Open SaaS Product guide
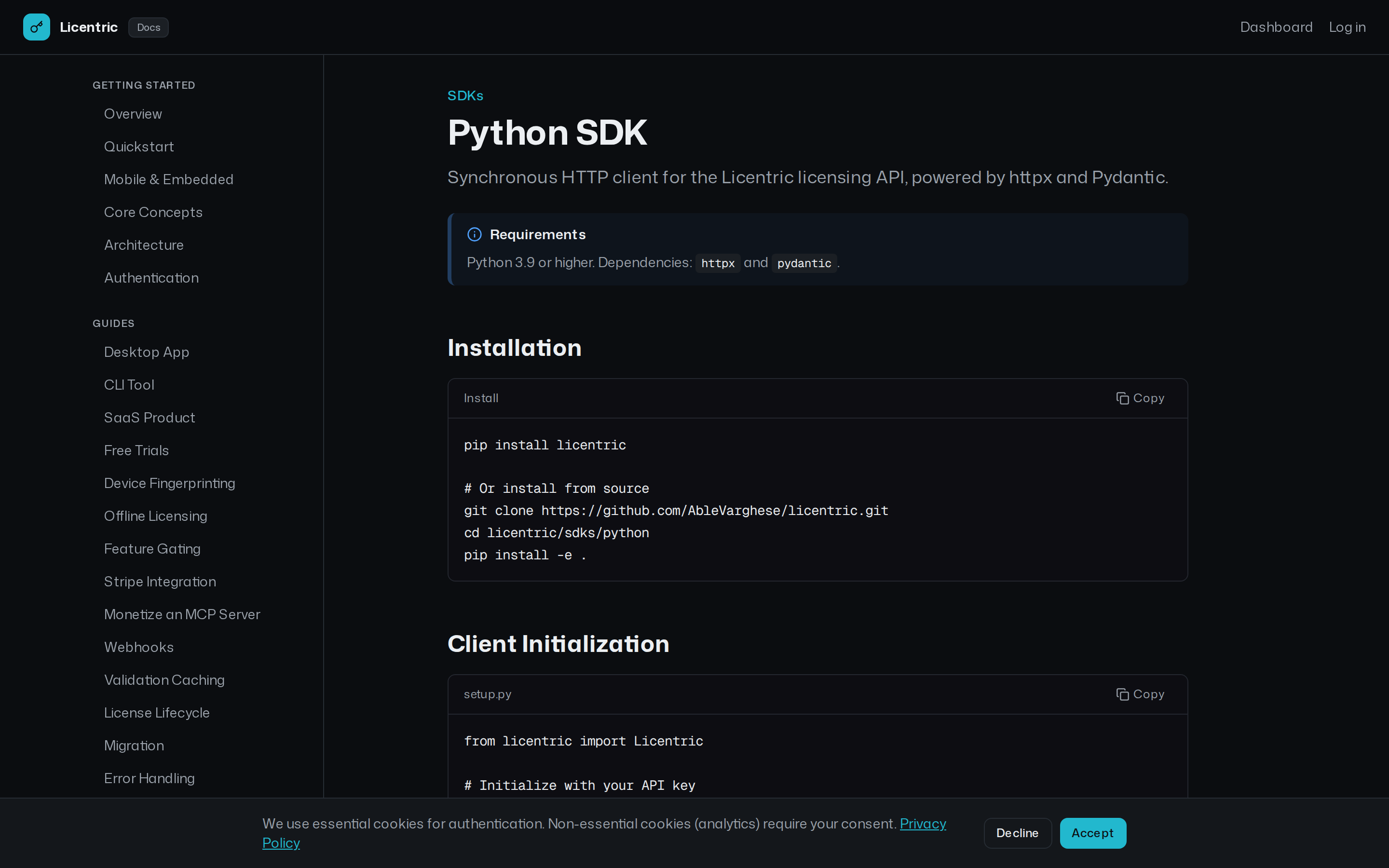Image resolution: width=1389 pixels, height=868 pixels. (x=149, y=417)
